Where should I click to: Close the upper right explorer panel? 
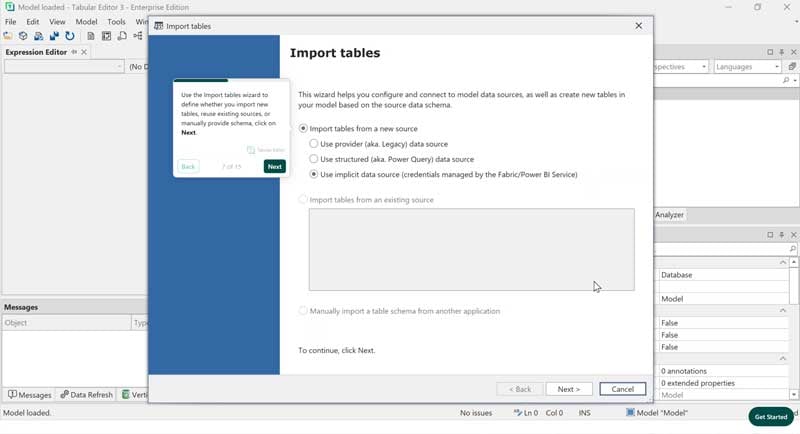pos(793,52)
